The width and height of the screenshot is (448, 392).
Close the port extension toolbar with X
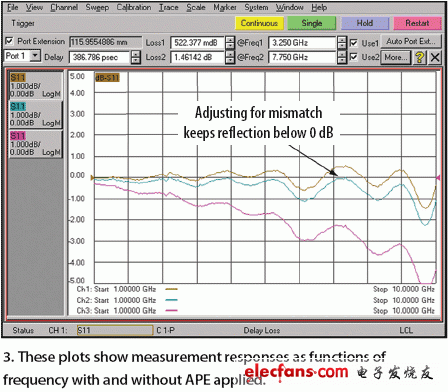(x=435, y=57)
